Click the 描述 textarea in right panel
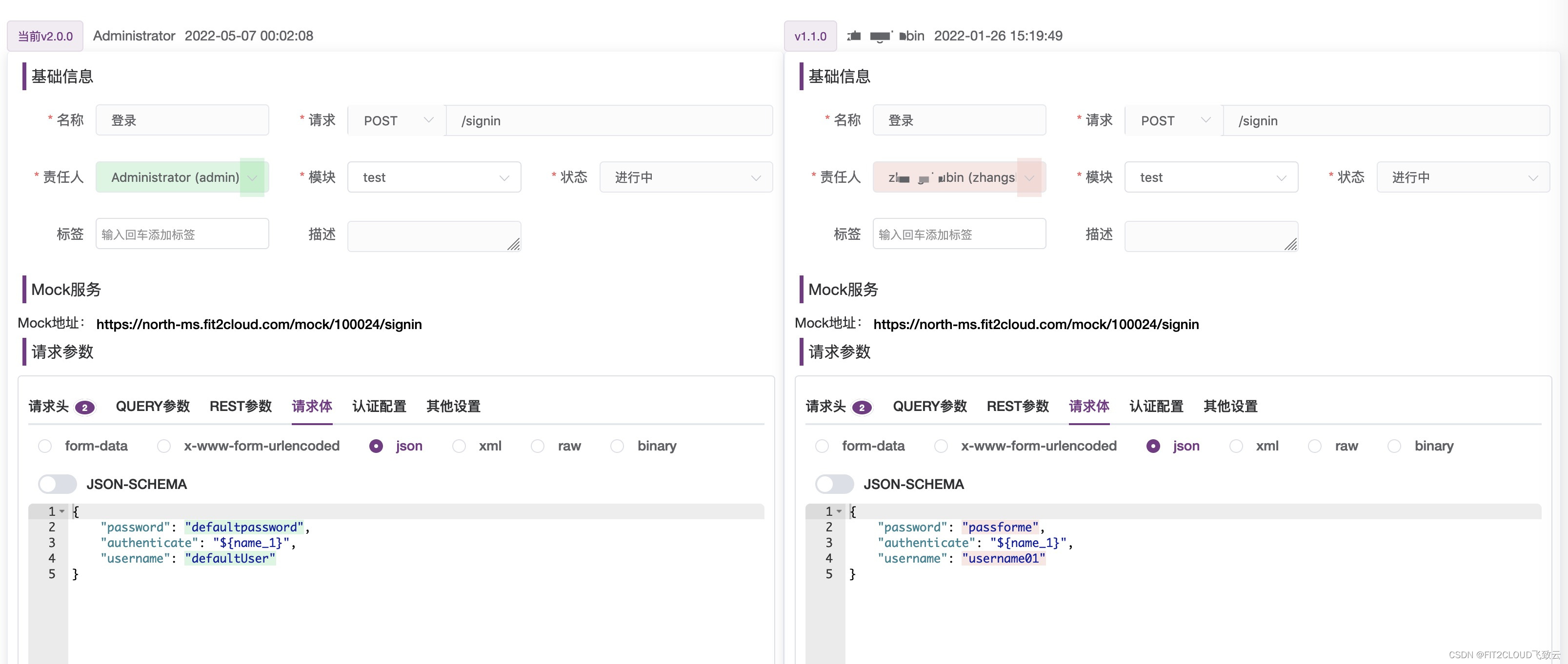This screenshot has height=664, width=1568. tap(1211, 236)
